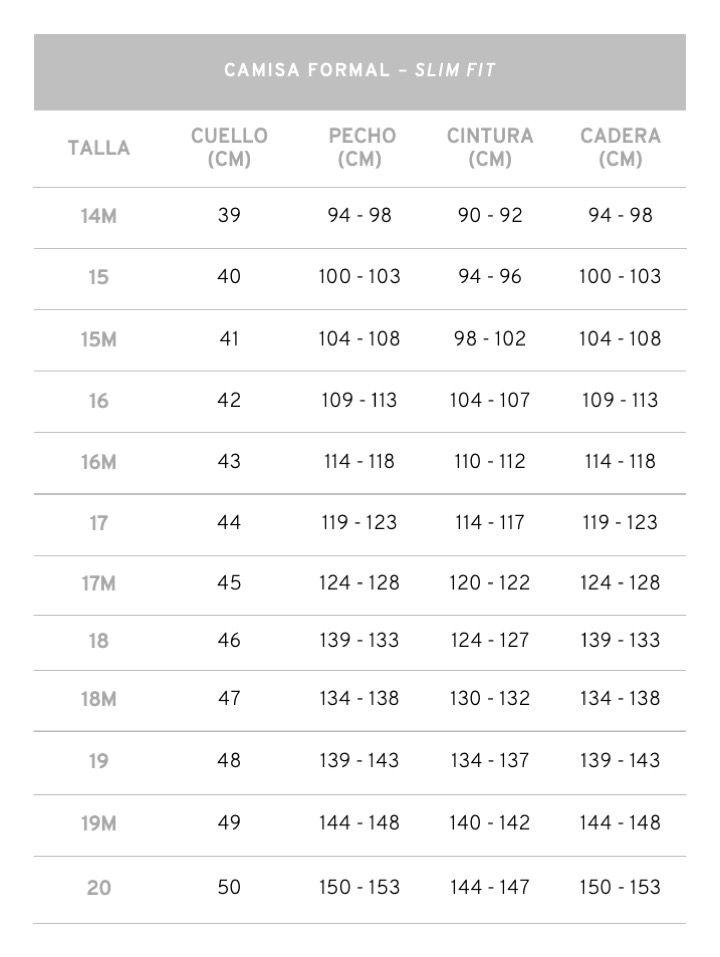
Task: Click the 16M size row label
Action: 99,462
